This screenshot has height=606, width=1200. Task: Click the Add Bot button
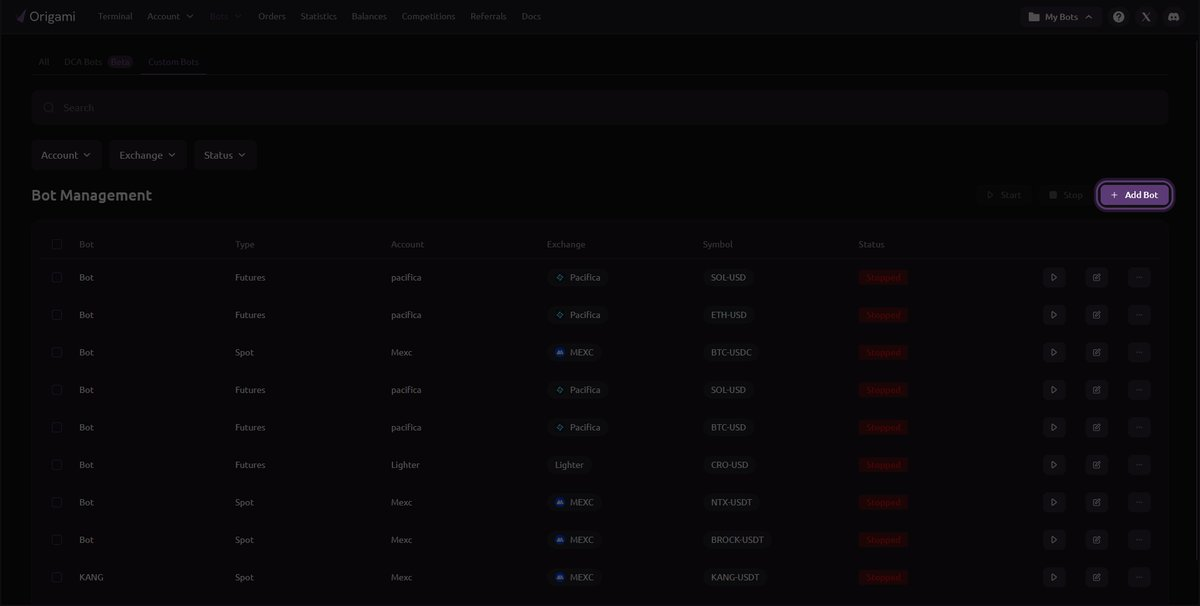(x=1134, y=195)
